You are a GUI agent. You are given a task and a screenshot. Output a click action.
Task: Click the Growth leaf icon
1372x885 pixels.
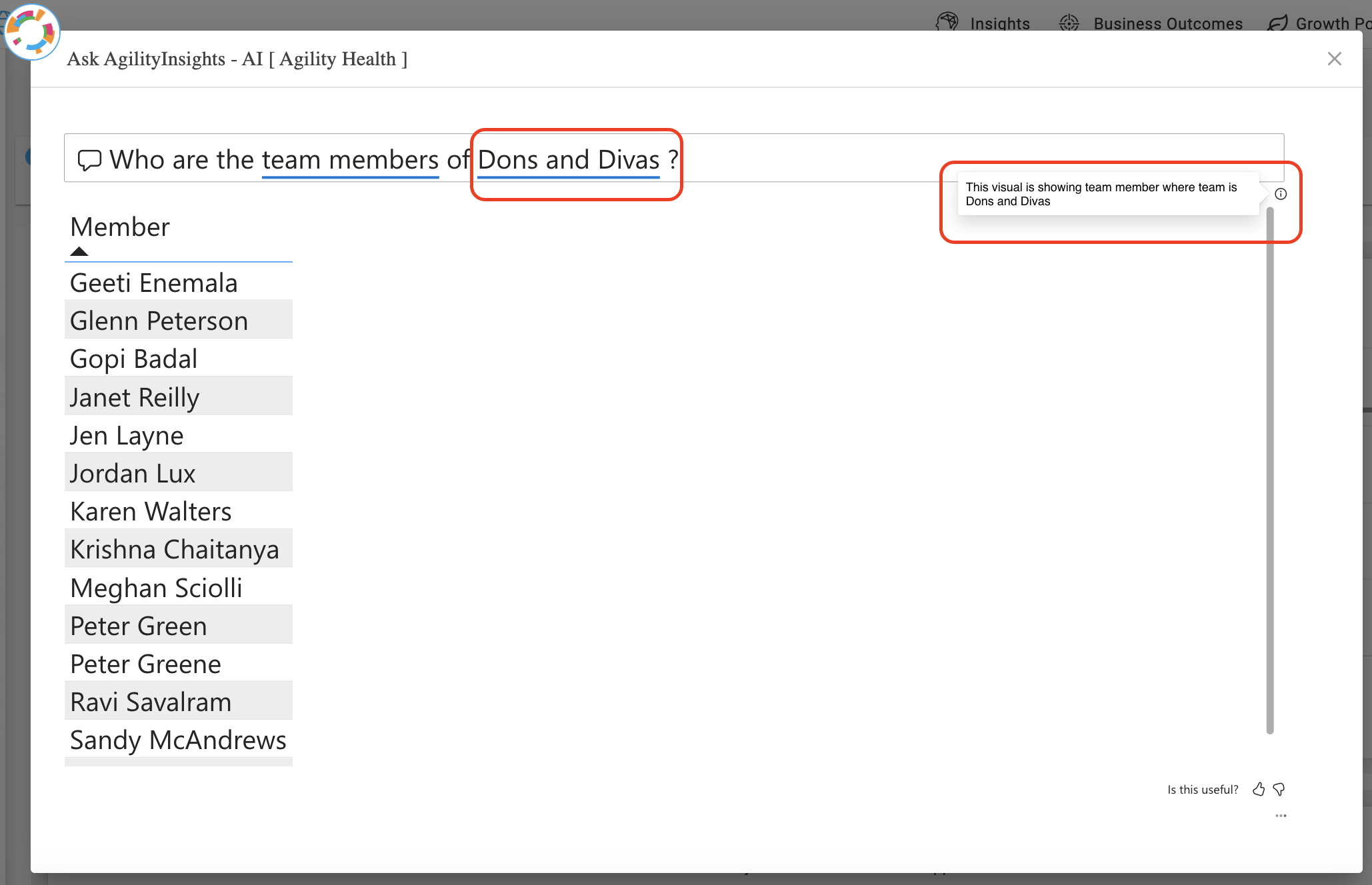(1277, 23)
